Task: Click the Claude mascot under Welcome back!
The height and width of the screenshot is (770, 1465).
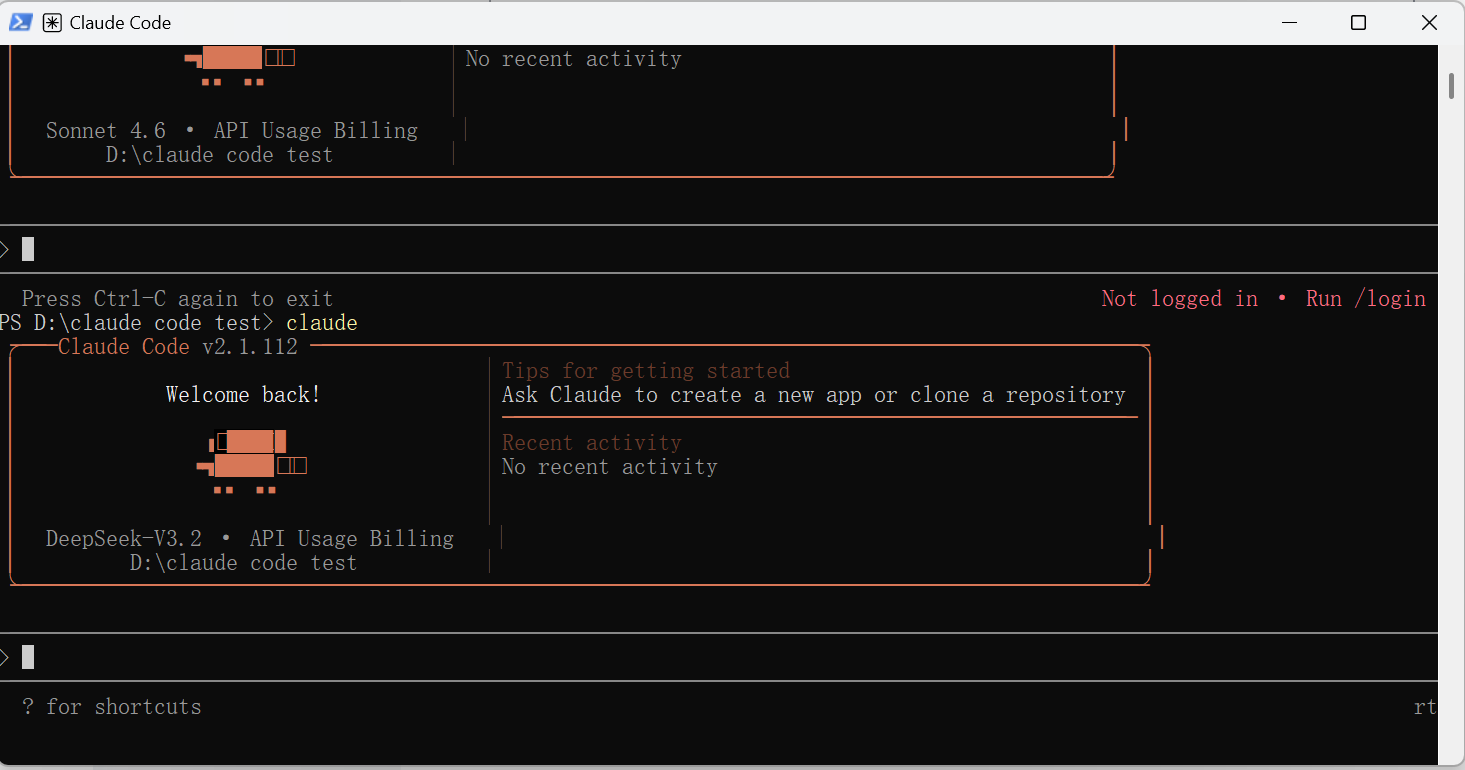Action: pos(252,462)
